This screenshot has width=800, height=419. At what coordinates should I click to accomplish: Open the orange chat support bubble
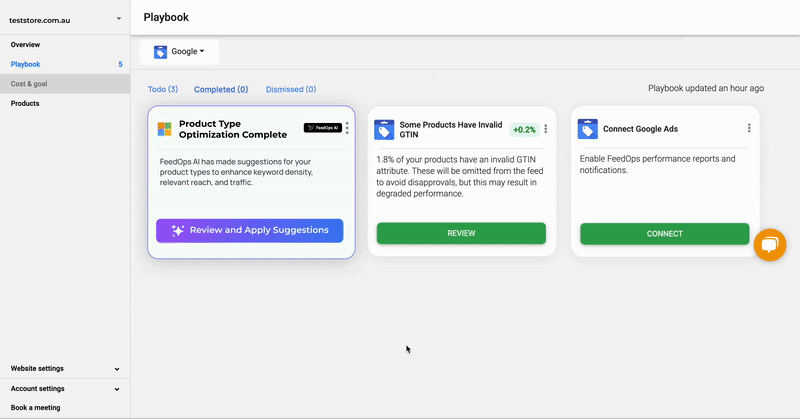click(769, 244)
